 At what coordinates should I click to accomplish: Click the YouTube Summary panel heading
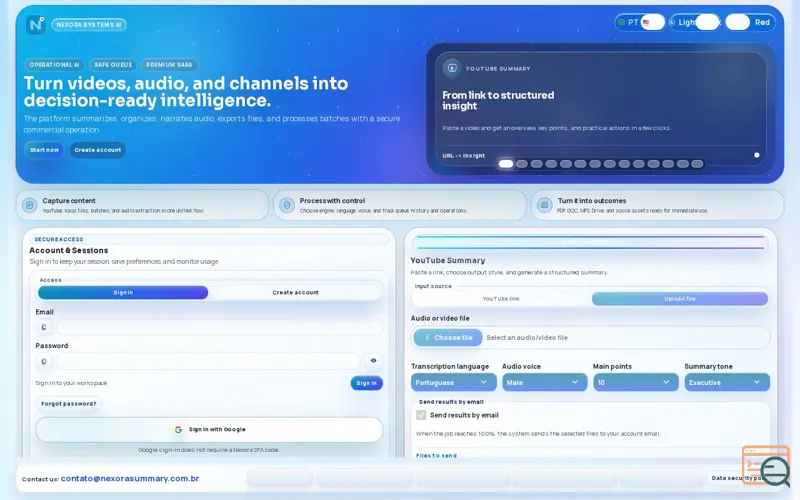pyautogui.click(x=447, y=260)
